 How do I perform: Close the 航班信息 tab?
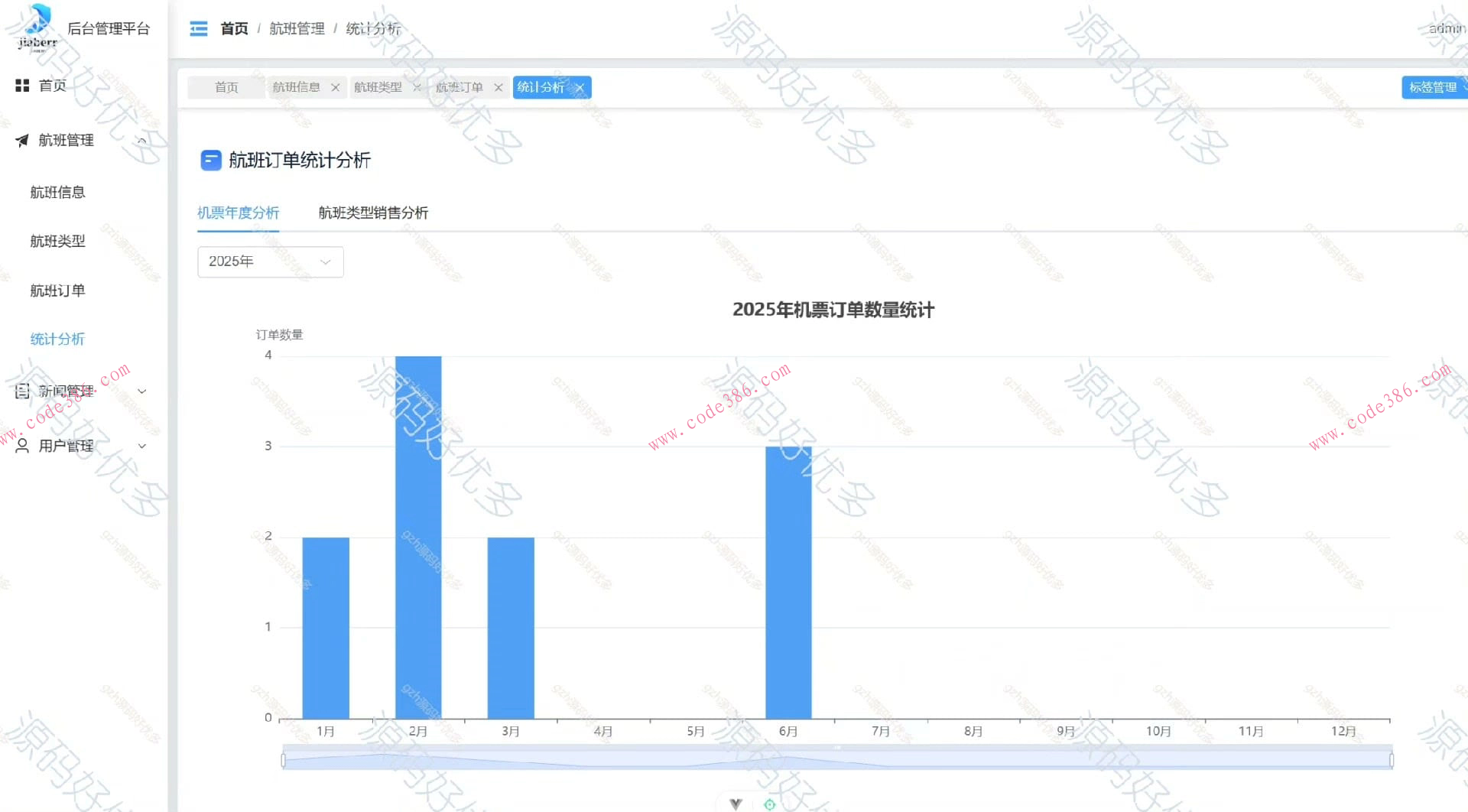[x=335, y=88]
